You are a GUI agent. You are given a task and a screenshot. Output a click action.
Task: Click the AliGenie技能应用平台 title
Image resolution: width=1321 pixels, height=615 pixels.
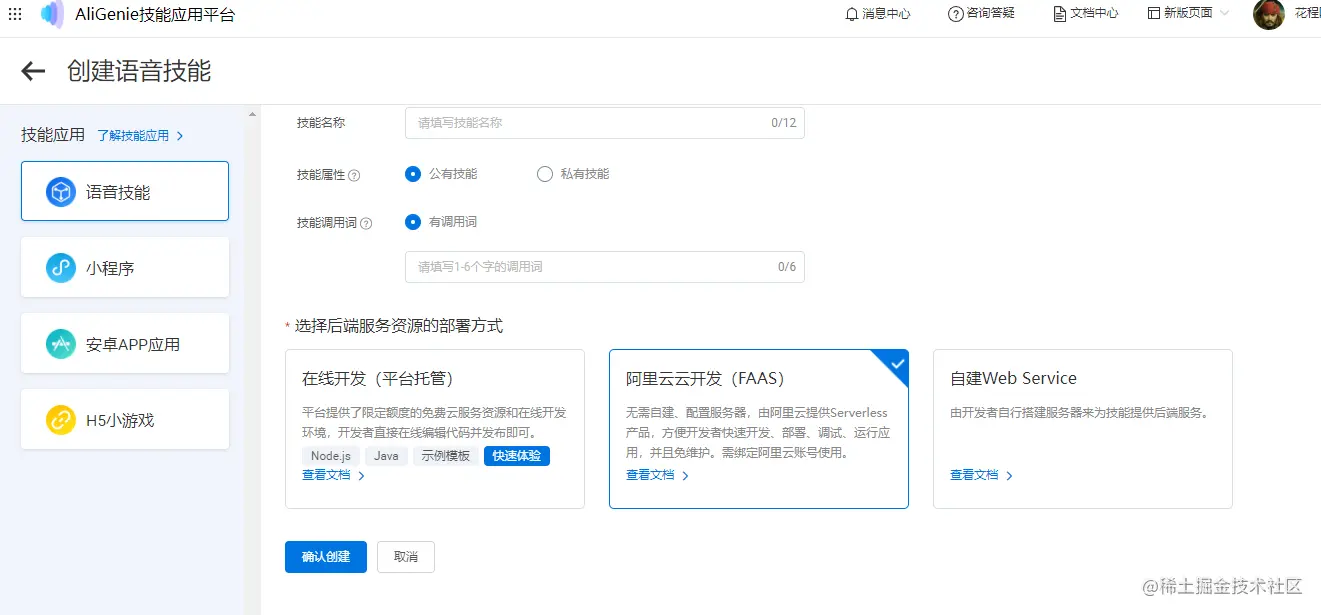coord(155,14)
